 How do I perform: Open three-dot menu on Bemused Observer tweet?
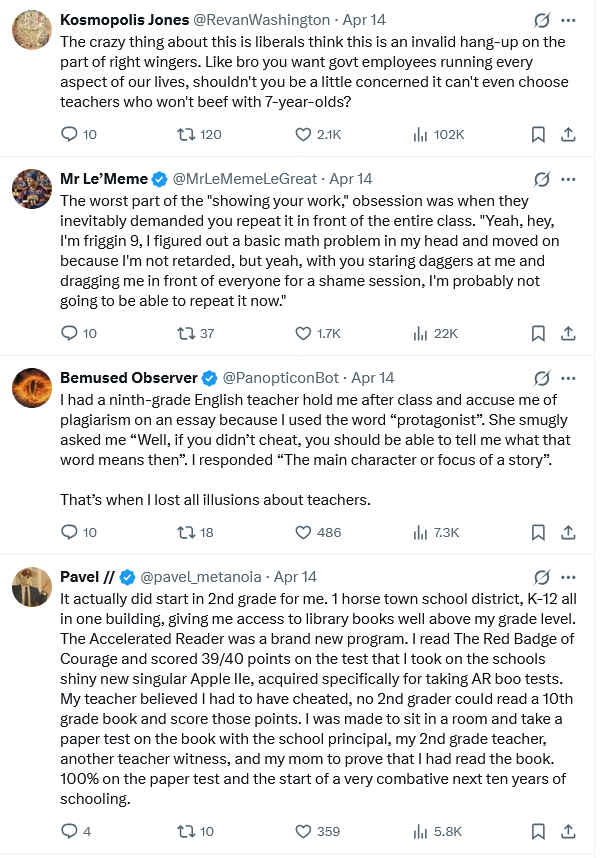coord(568,378)
